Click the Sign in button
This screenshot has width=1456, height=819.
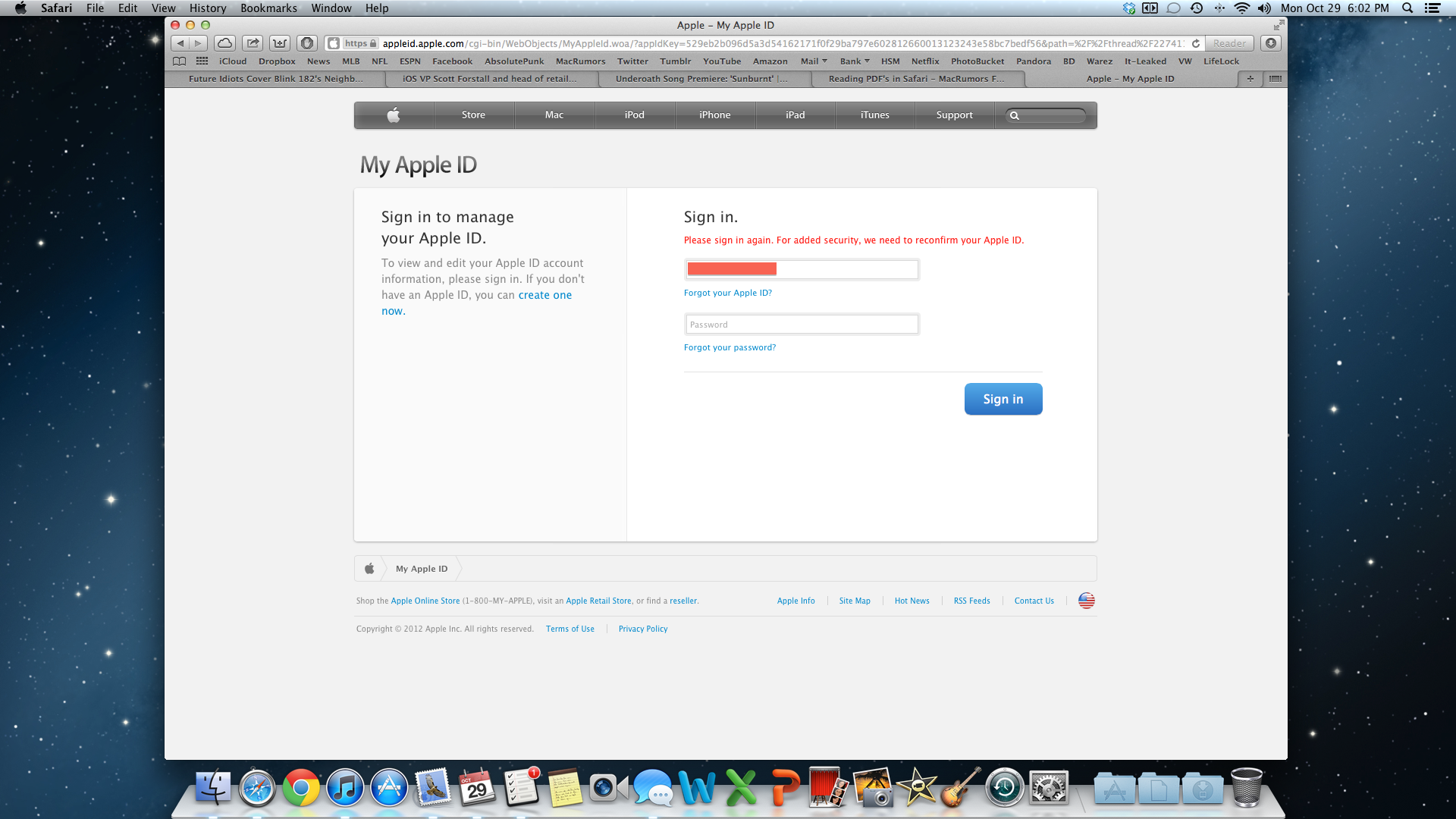(1003, 399)
